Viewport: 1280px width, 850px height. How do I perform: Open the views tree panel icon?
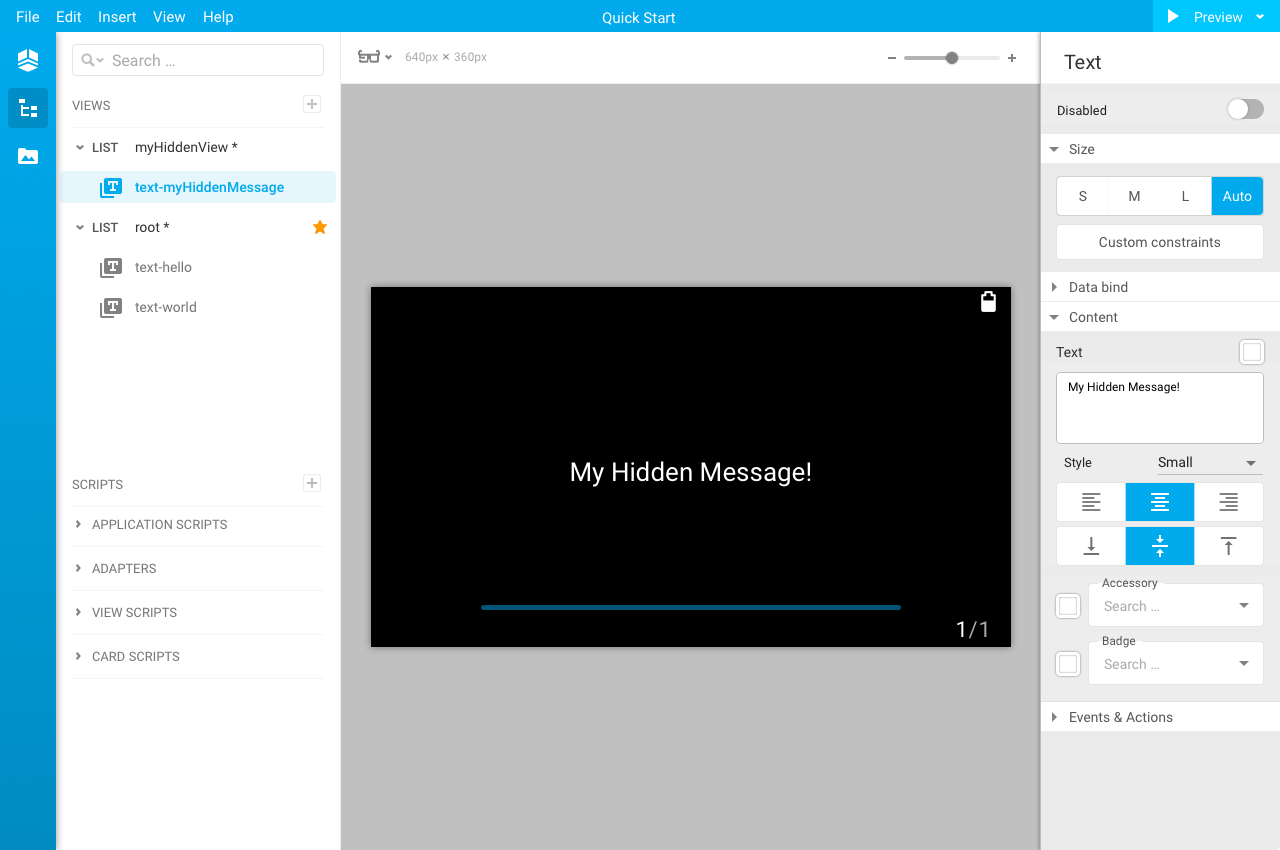pos(28,108)
